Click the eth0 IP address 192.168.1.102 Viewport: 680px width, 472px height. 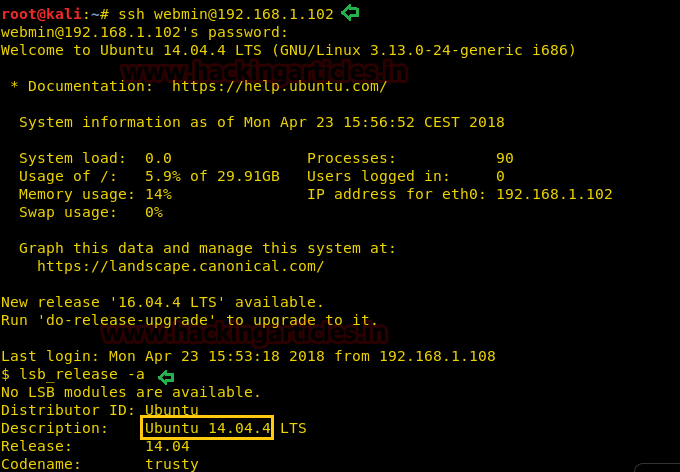[x=554, y=194]
